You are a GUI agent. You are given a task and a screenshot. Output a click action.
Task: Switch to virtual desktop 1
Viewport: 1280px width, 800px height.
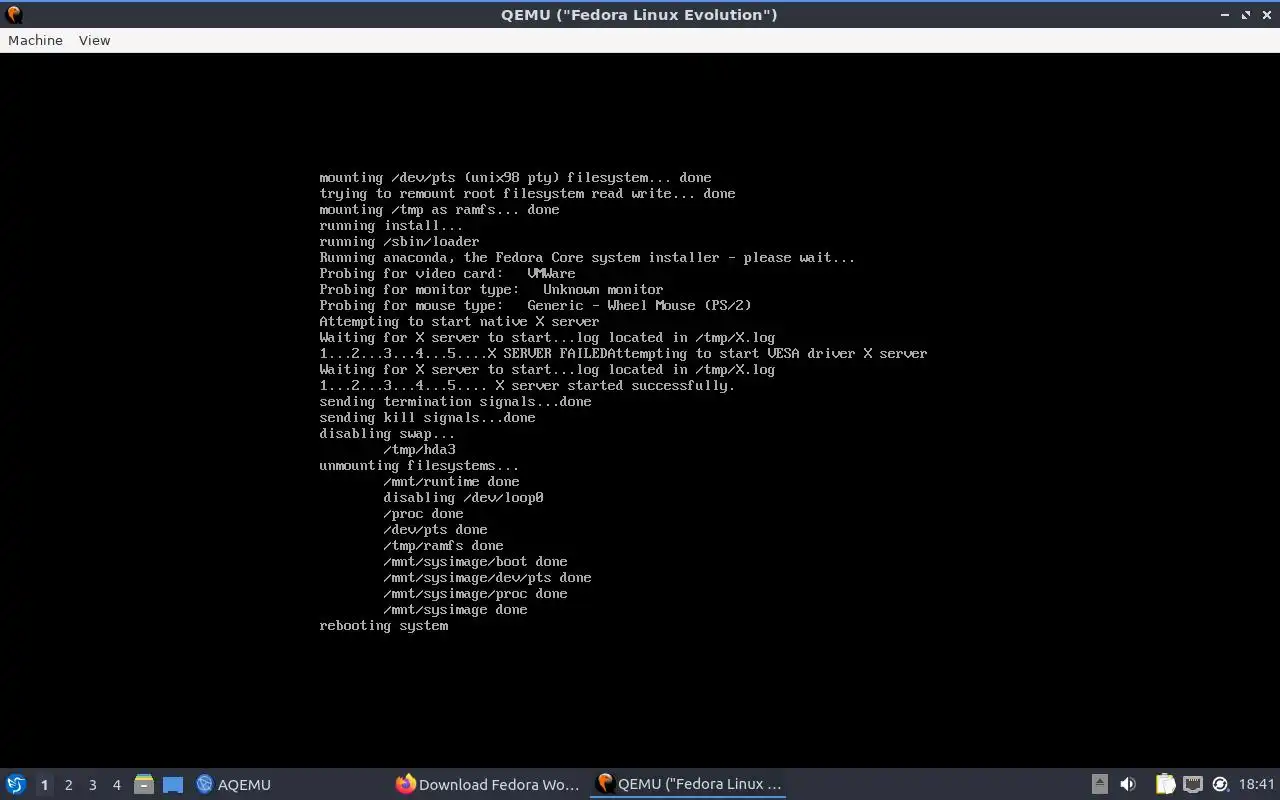(x=44, y=785)
